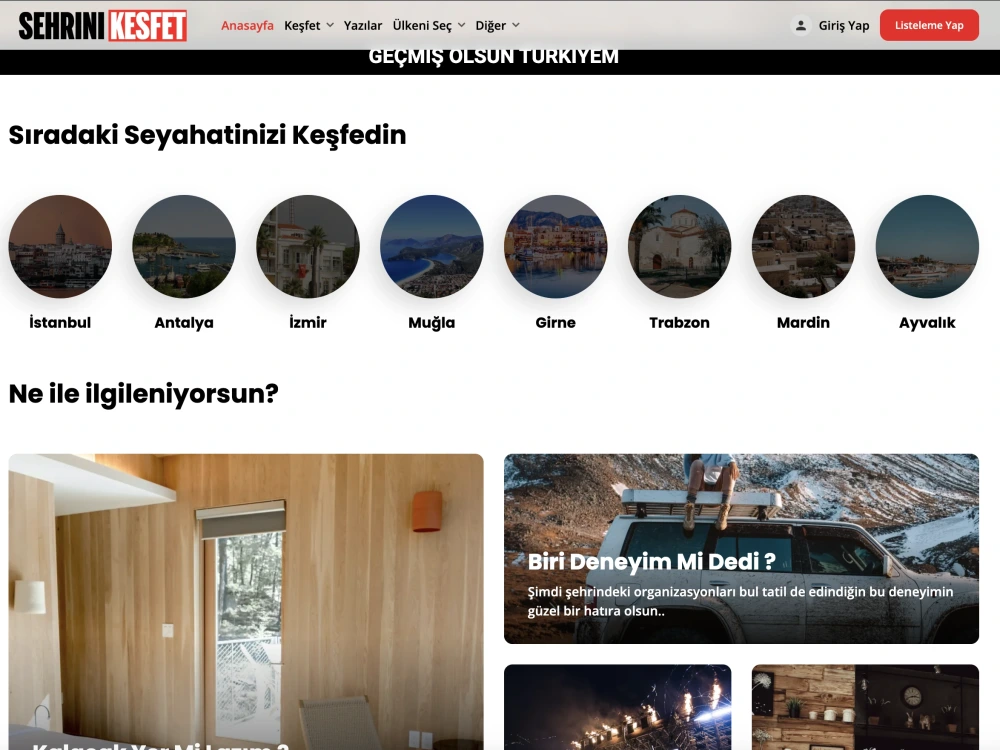
Task: Click the Muğla label text
Action: coord(432,323)
